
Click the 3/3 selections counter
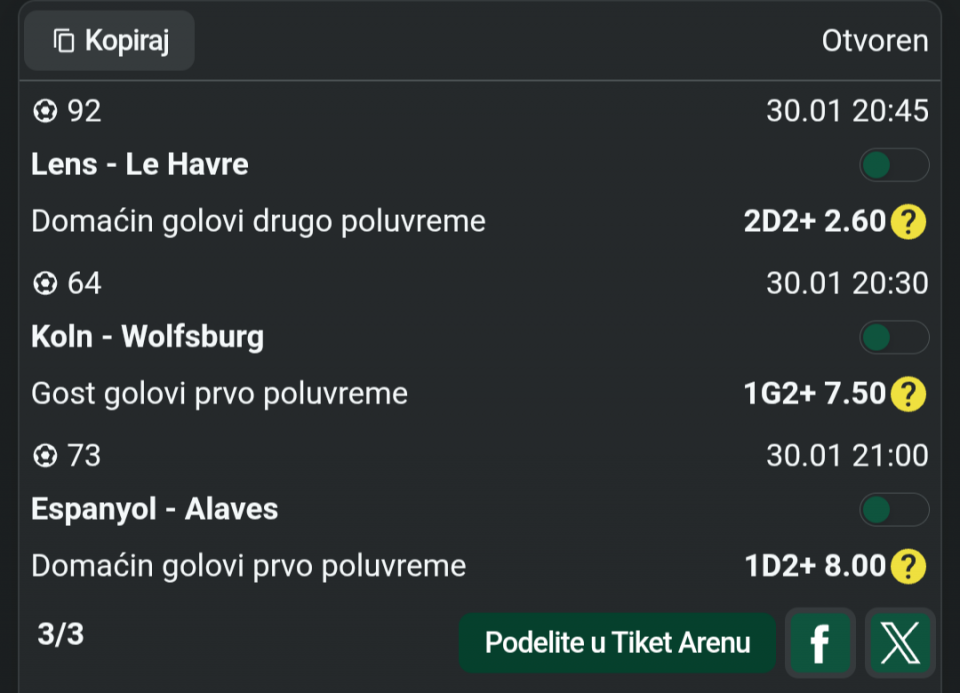60,635
